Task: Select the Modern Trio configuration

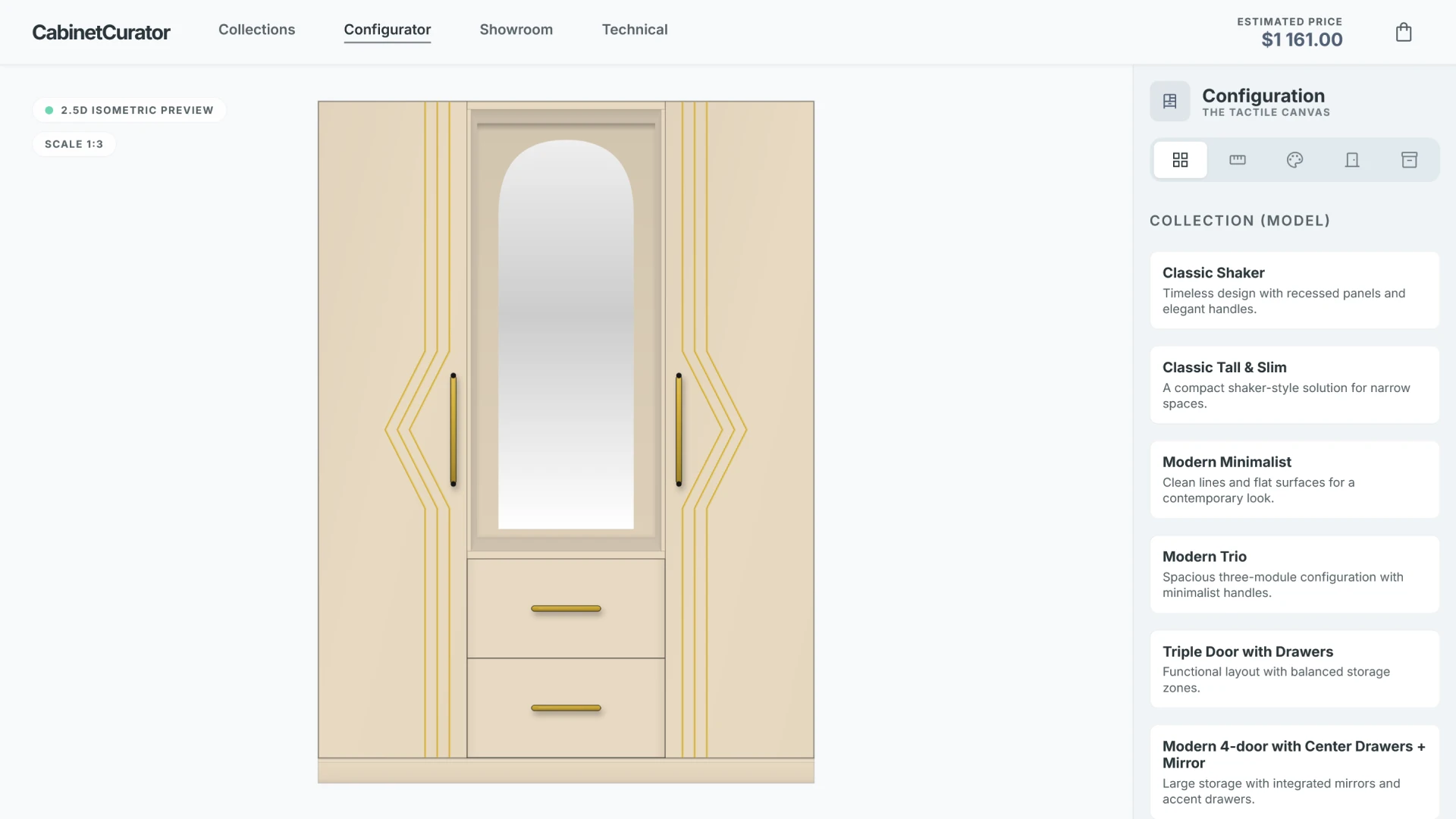Action: pos(1293,573)
